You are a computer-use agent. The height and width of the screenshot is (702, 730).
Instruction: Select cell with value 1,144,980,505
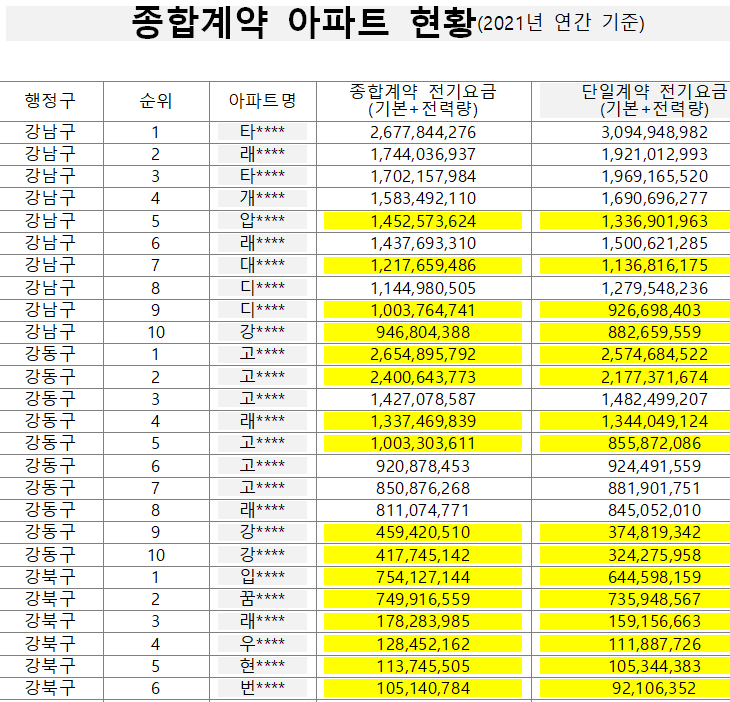click(423, 288)
